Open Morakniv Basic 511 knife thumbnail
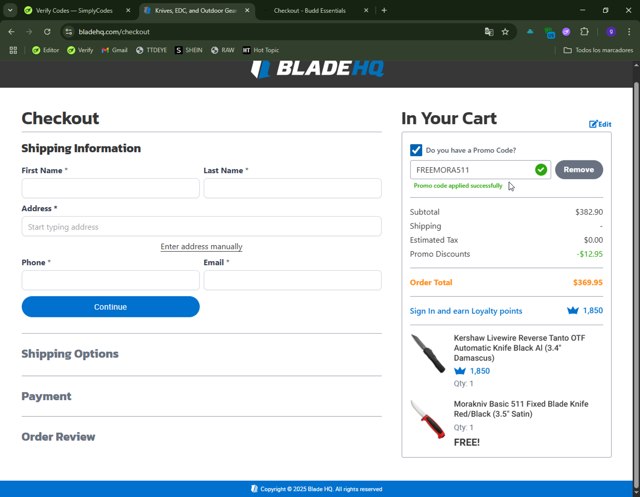The height and width of the screenshot is (497, 640). [x=428, y=420]
